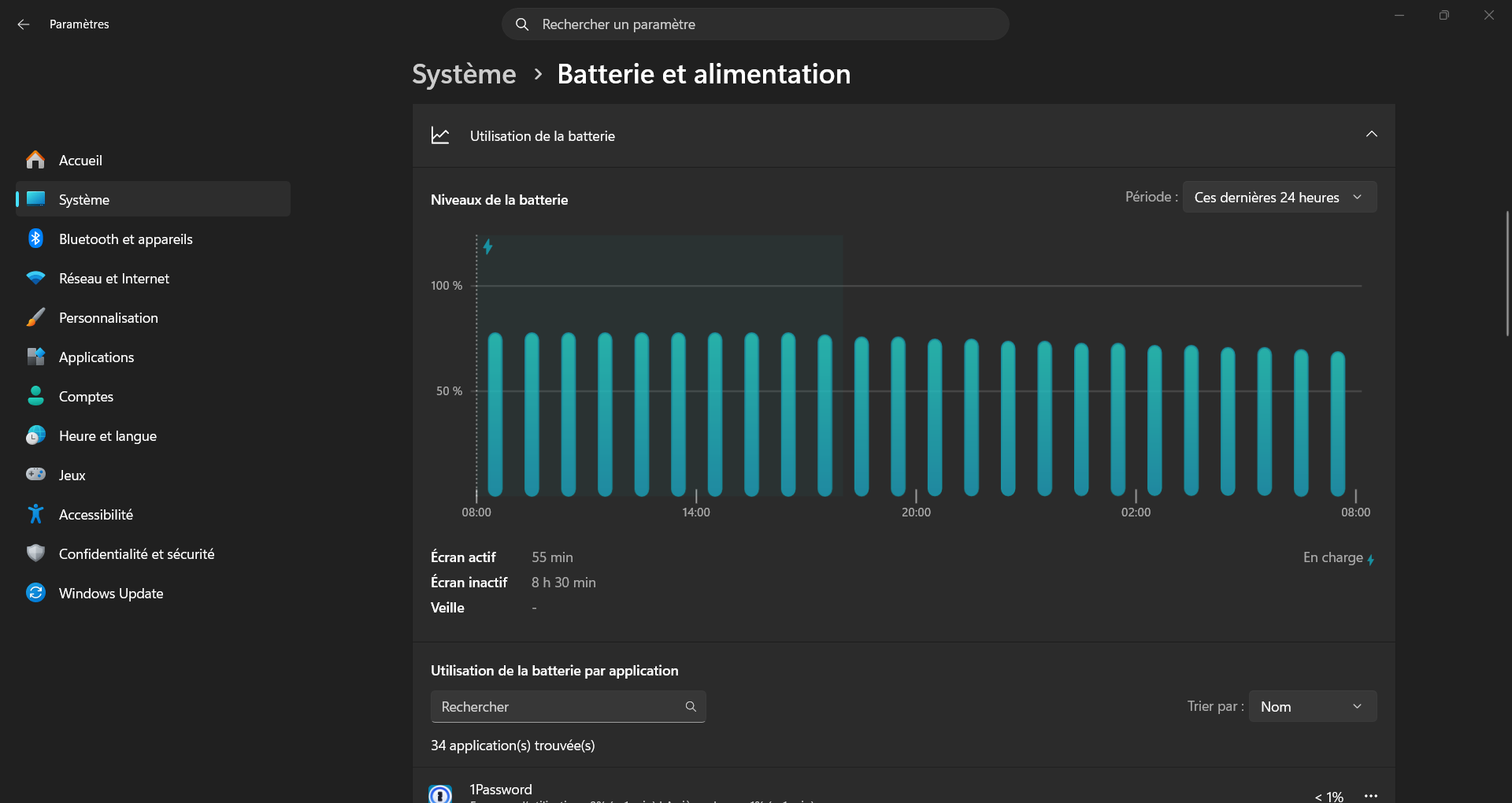Open Heure et langue settings

point(153,435)
